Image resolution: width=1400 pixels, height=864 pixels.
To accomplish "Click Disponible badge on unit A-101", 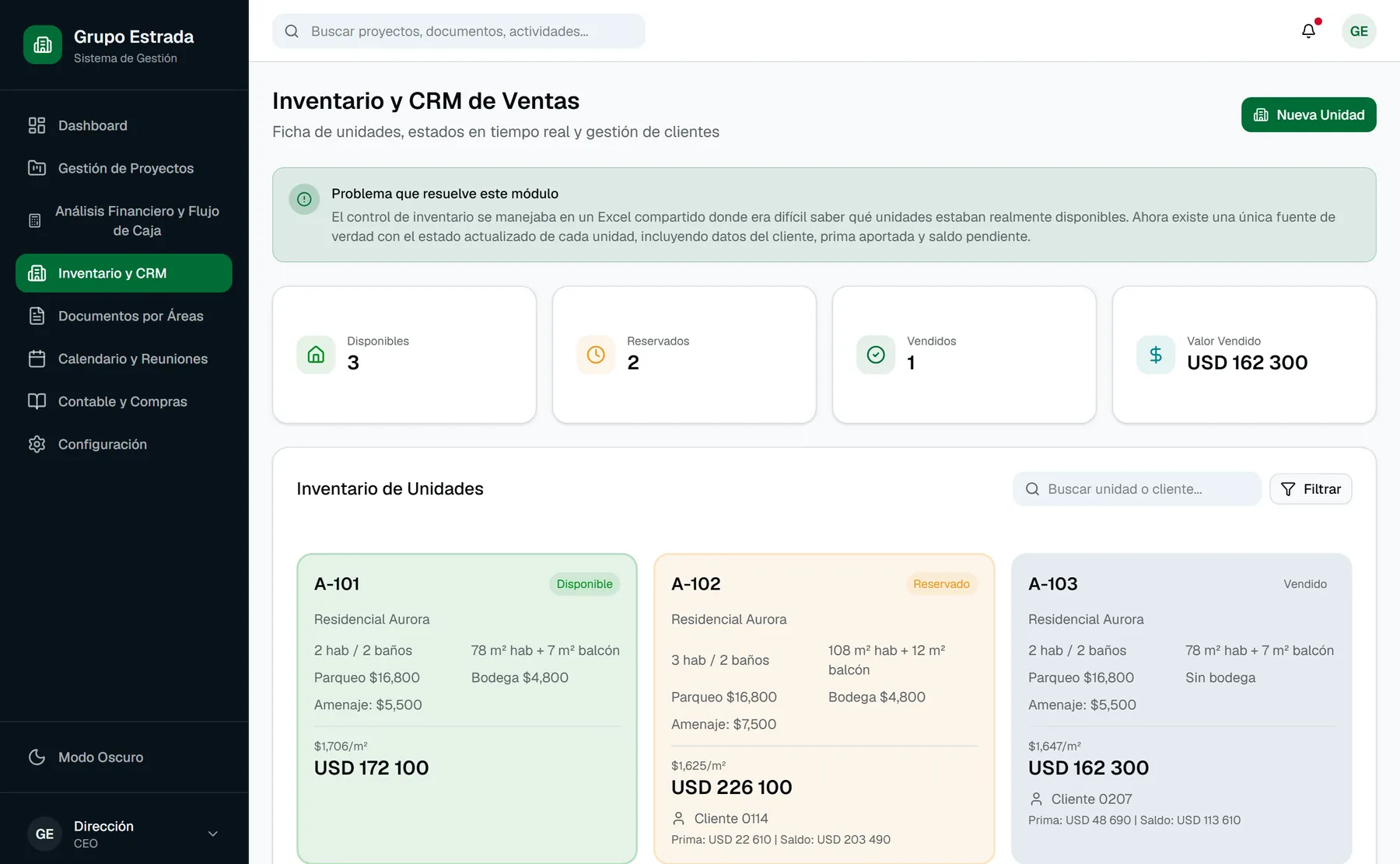I will point(584,584).
